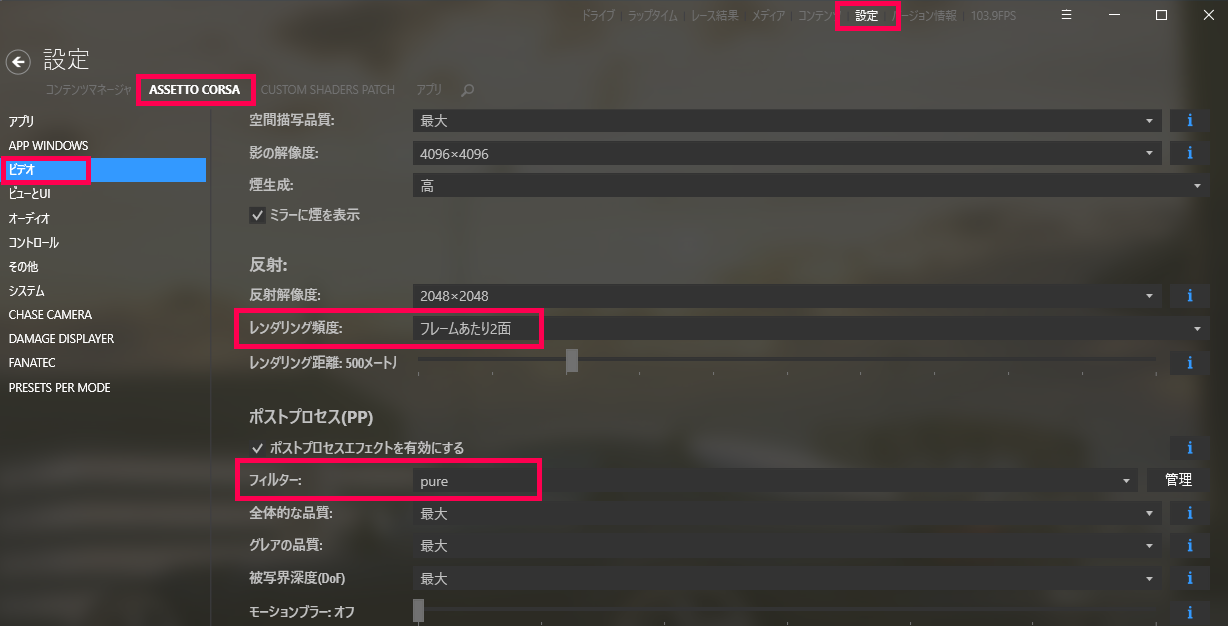Show info for レンダリング距離 slider

(x=1189, y=362)
